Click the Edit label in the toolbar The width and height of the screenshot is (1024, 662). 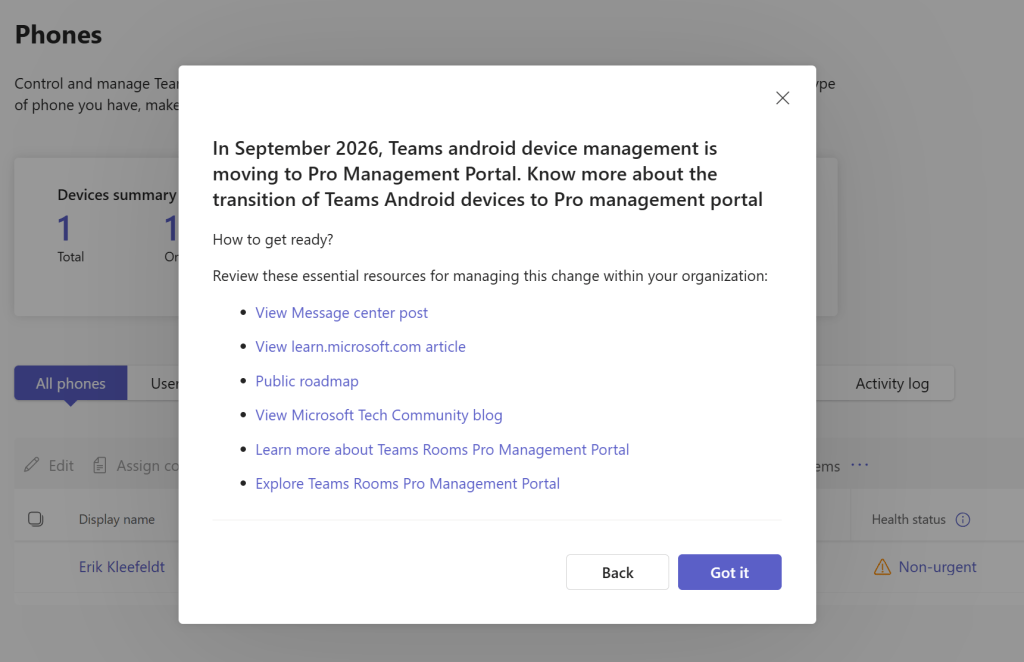coord(61,465)
